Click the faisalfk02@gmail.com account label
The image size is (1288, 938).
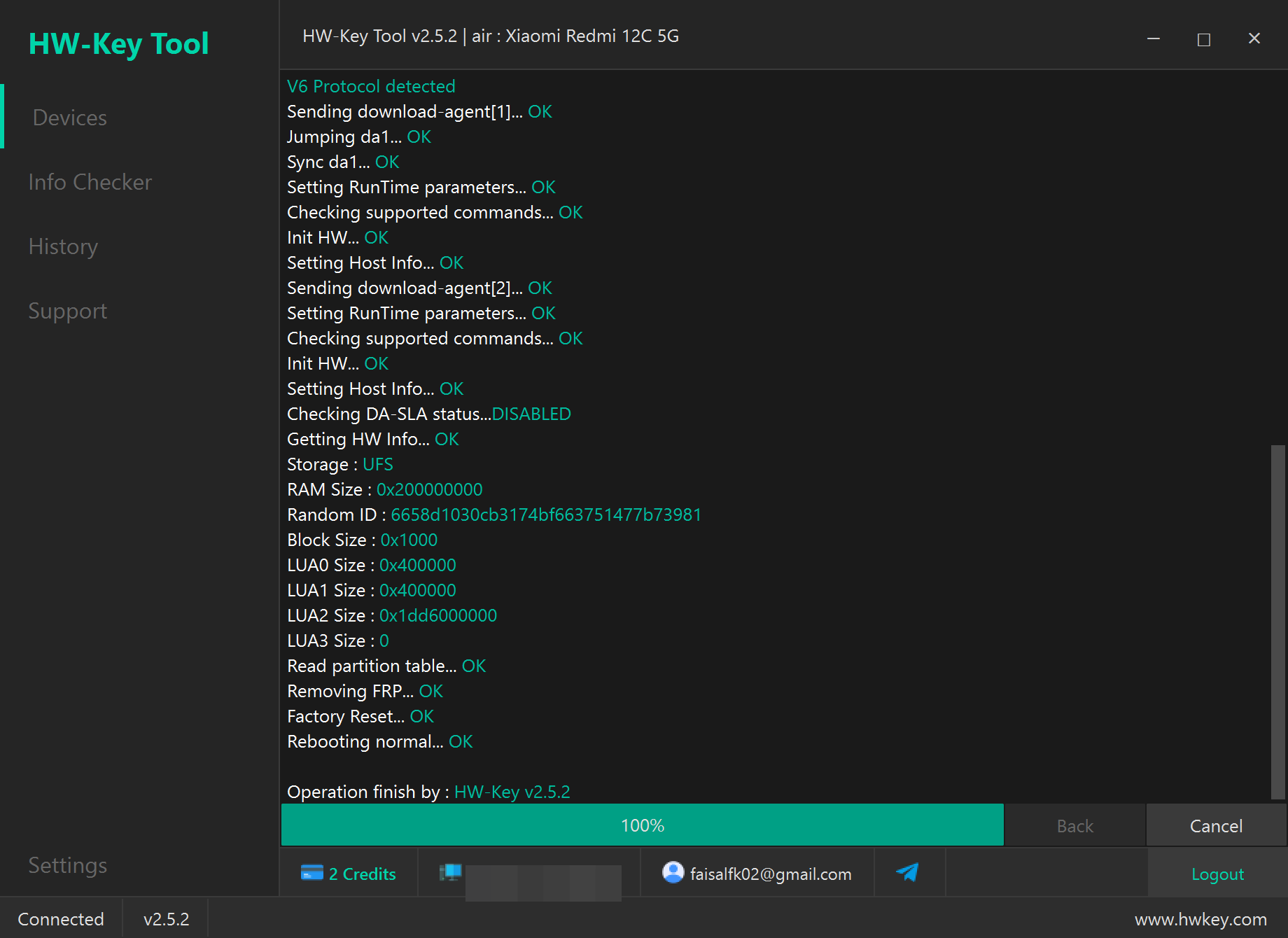tap(771, 874)
